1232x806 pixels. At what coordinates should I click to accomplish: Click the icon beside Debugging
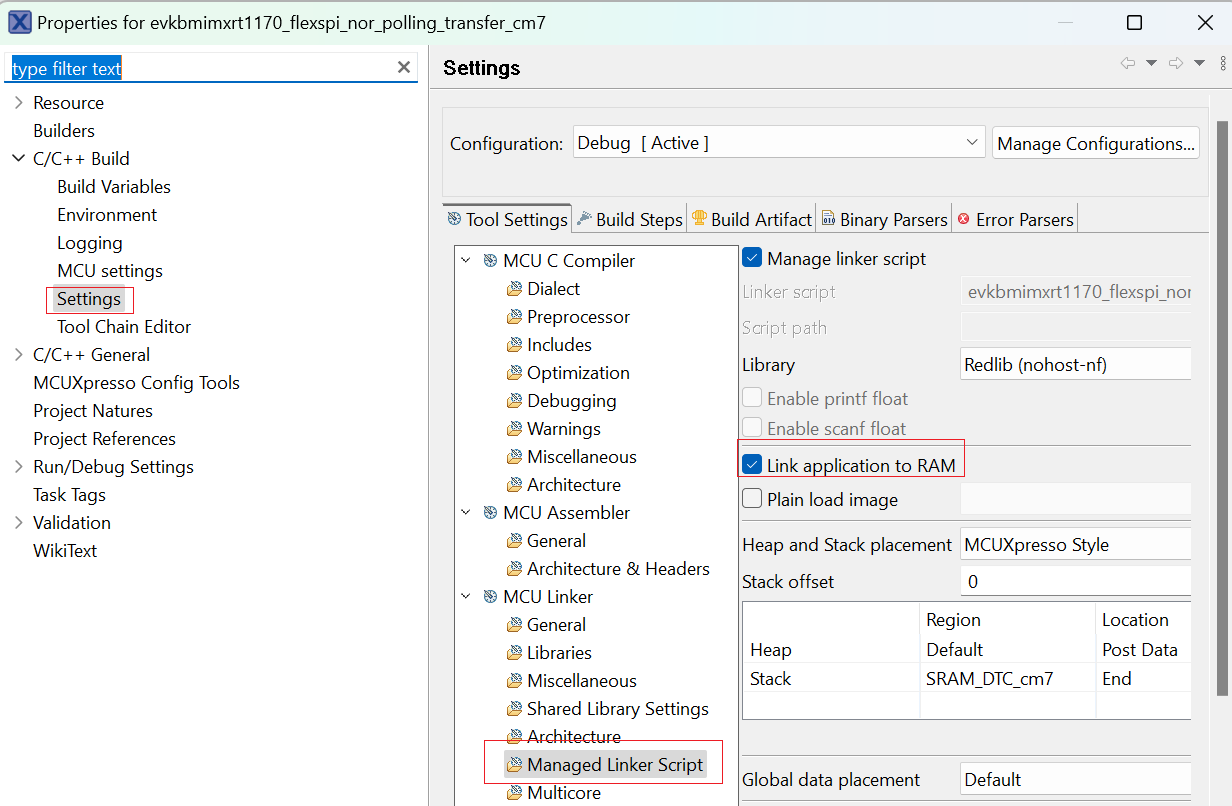(x=515, y=401)
